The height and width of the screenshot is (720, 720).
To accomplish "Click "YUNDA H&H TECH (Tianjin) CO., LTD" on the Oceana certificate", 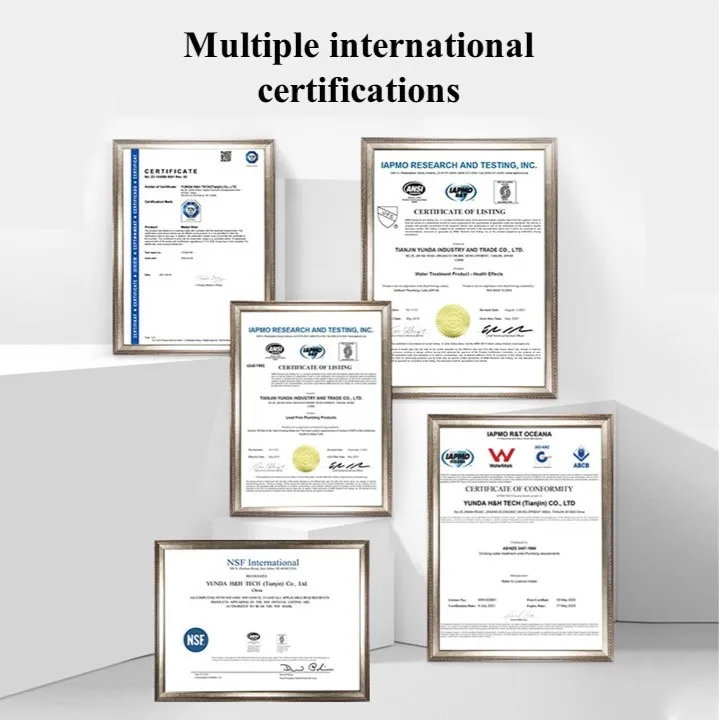I will tap(519, 503).
